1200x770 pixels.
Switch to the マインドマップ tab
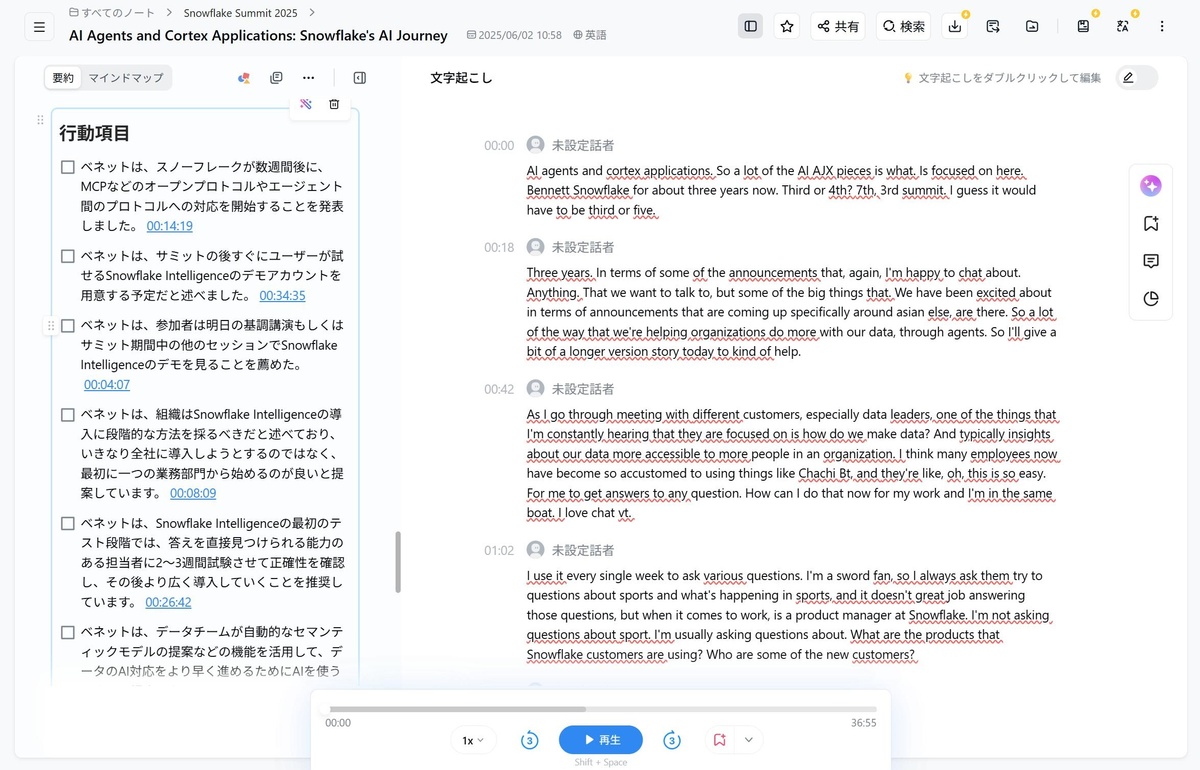pyautogui.click(x=126, y=77)
